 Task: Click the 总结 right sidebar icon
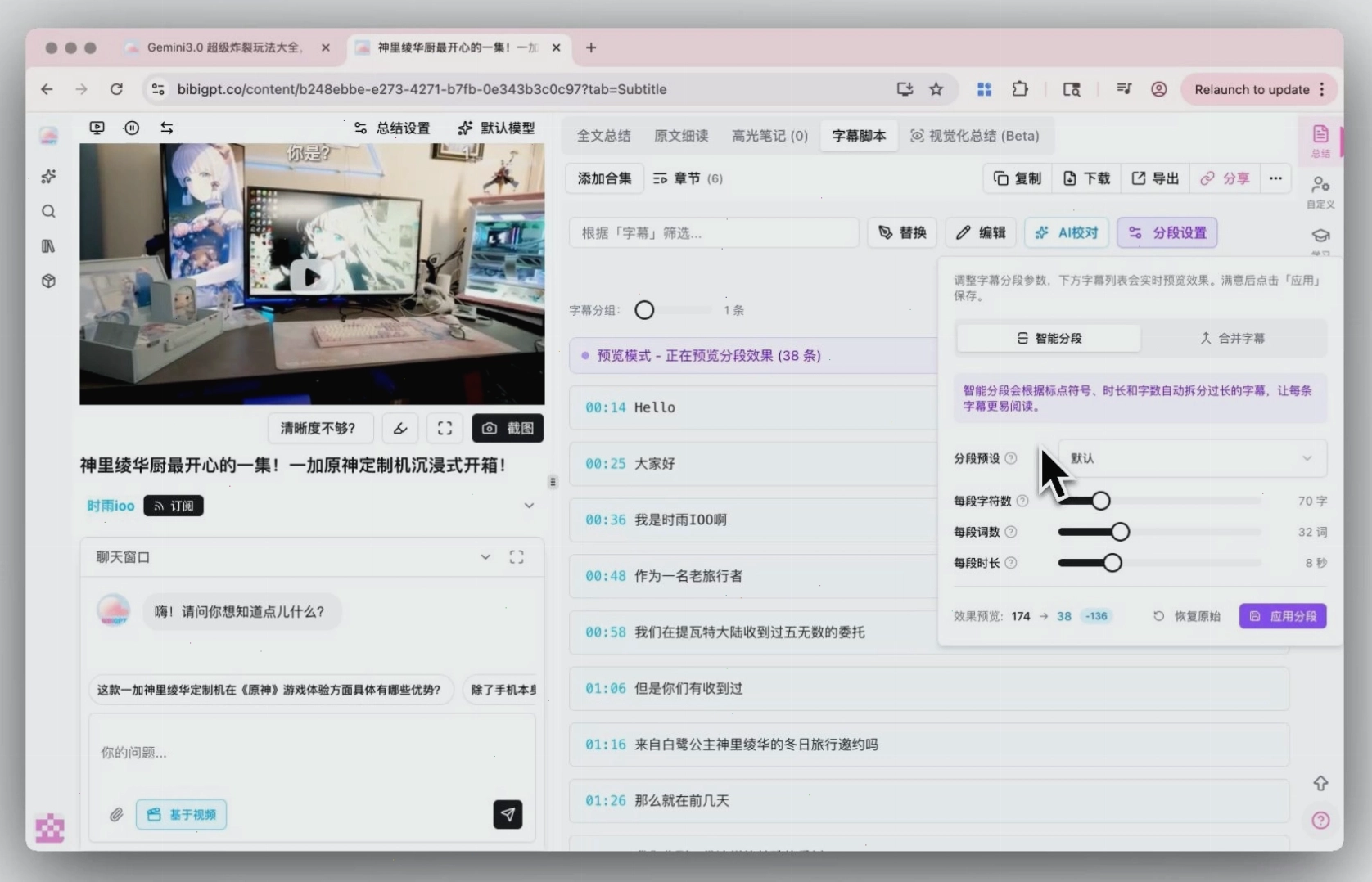[x=1320, y=141]
